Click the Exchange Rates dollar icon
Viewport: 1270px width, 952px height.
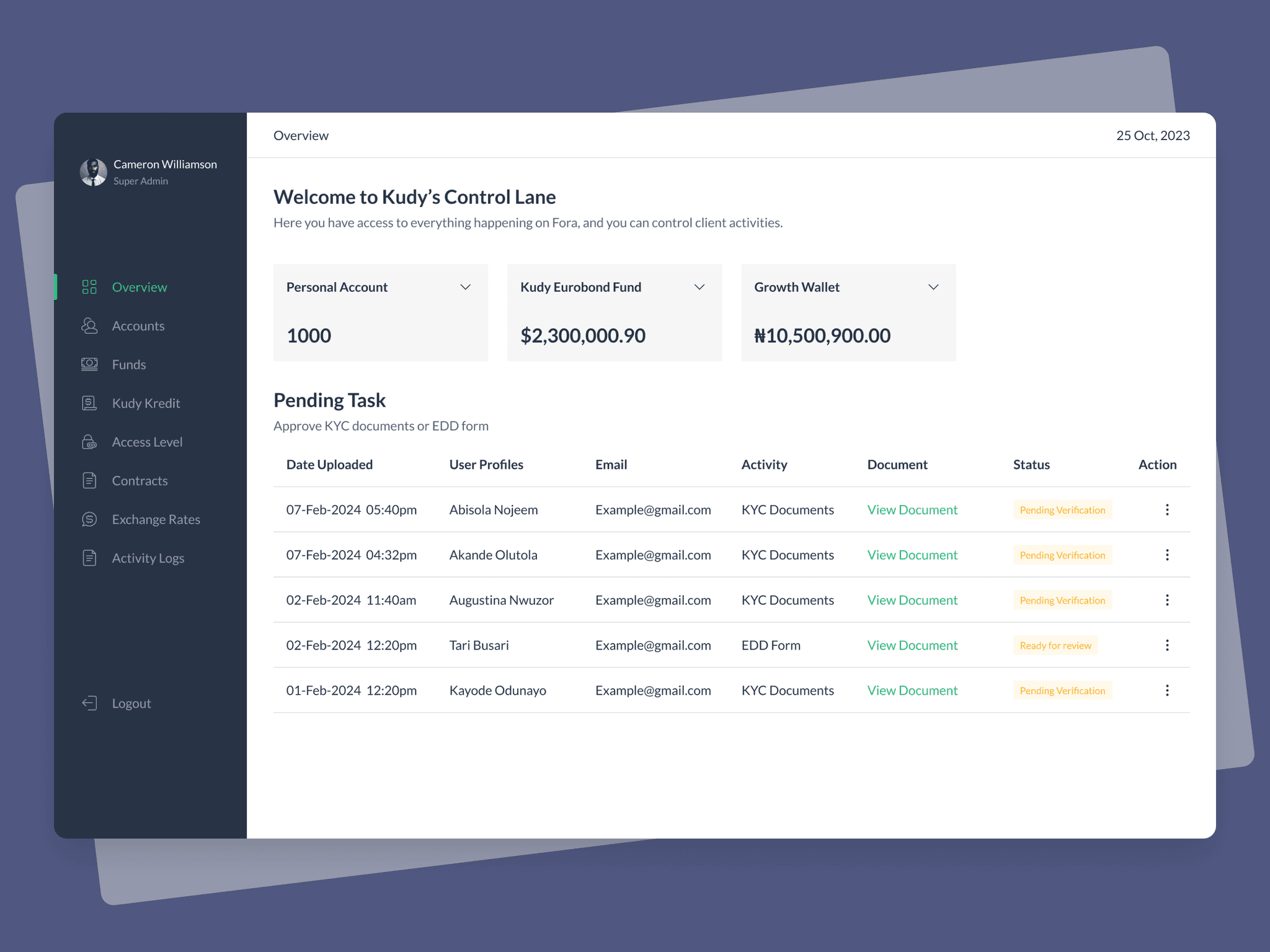coord(89,519)
